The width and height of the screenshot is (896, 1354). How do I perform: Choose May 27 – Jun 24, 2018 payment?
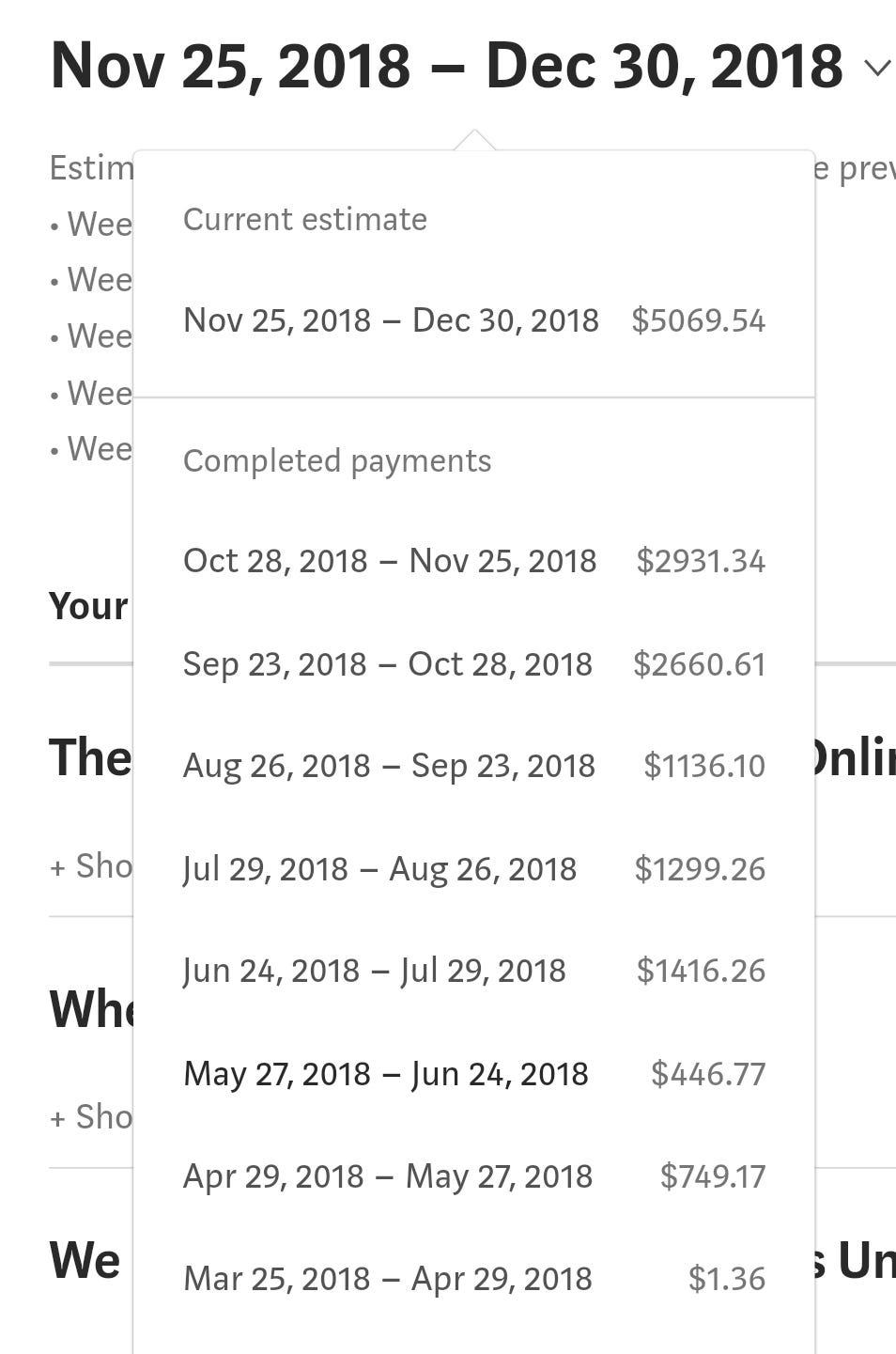click(x=473, y=1074)
